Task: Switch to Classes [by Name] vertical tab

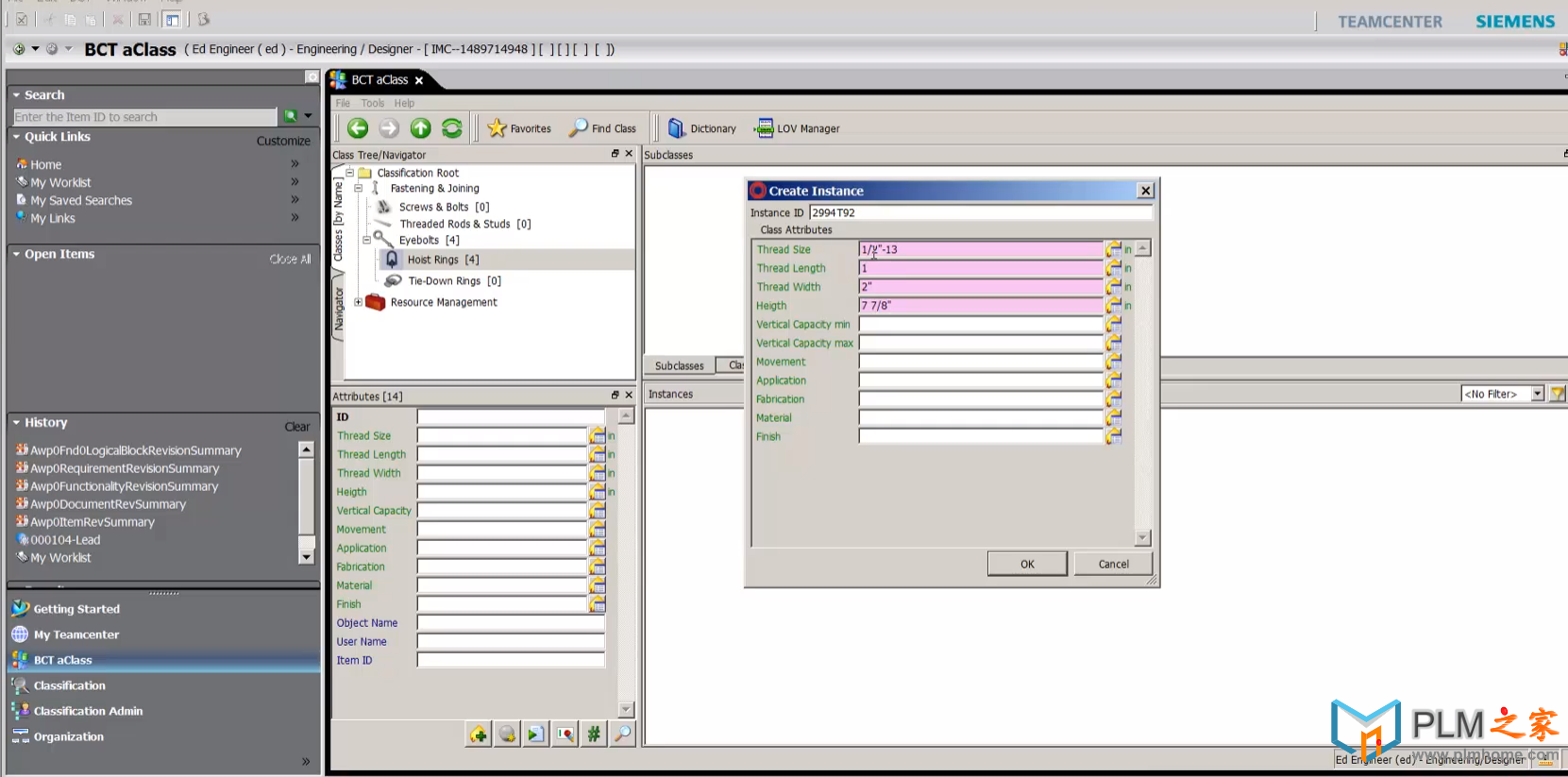Action: (x=338, y=221)
